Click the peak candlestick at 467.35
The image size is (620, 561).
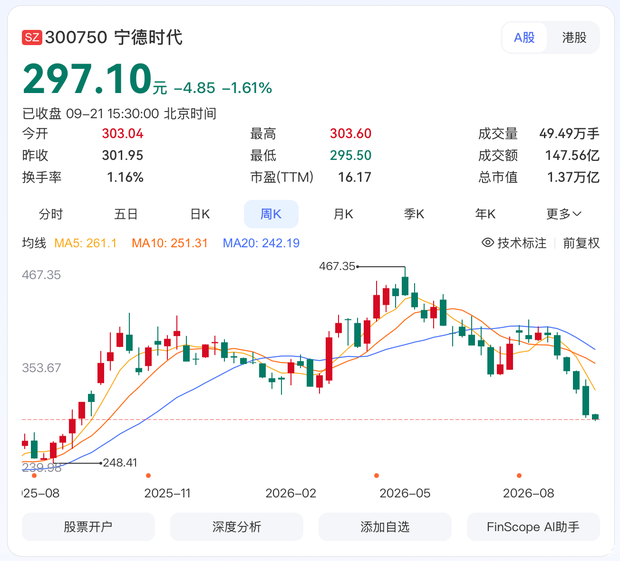[x=405, y=283]
